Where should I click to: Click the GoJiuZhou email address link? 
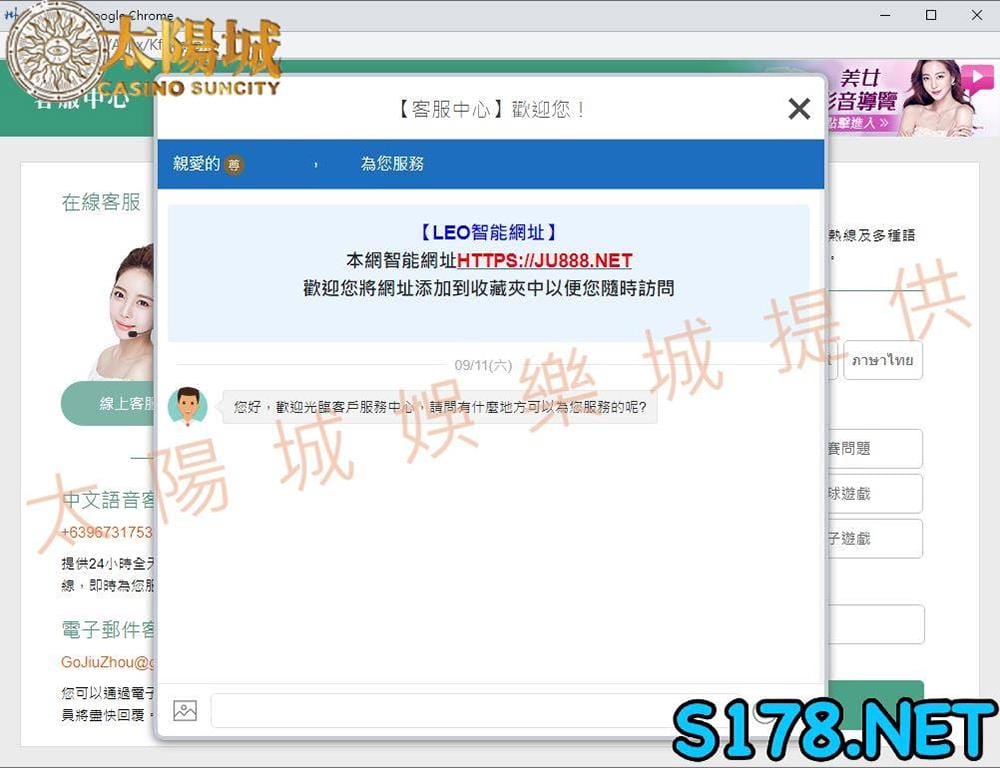pyautogui.click(x=107, y=662)
